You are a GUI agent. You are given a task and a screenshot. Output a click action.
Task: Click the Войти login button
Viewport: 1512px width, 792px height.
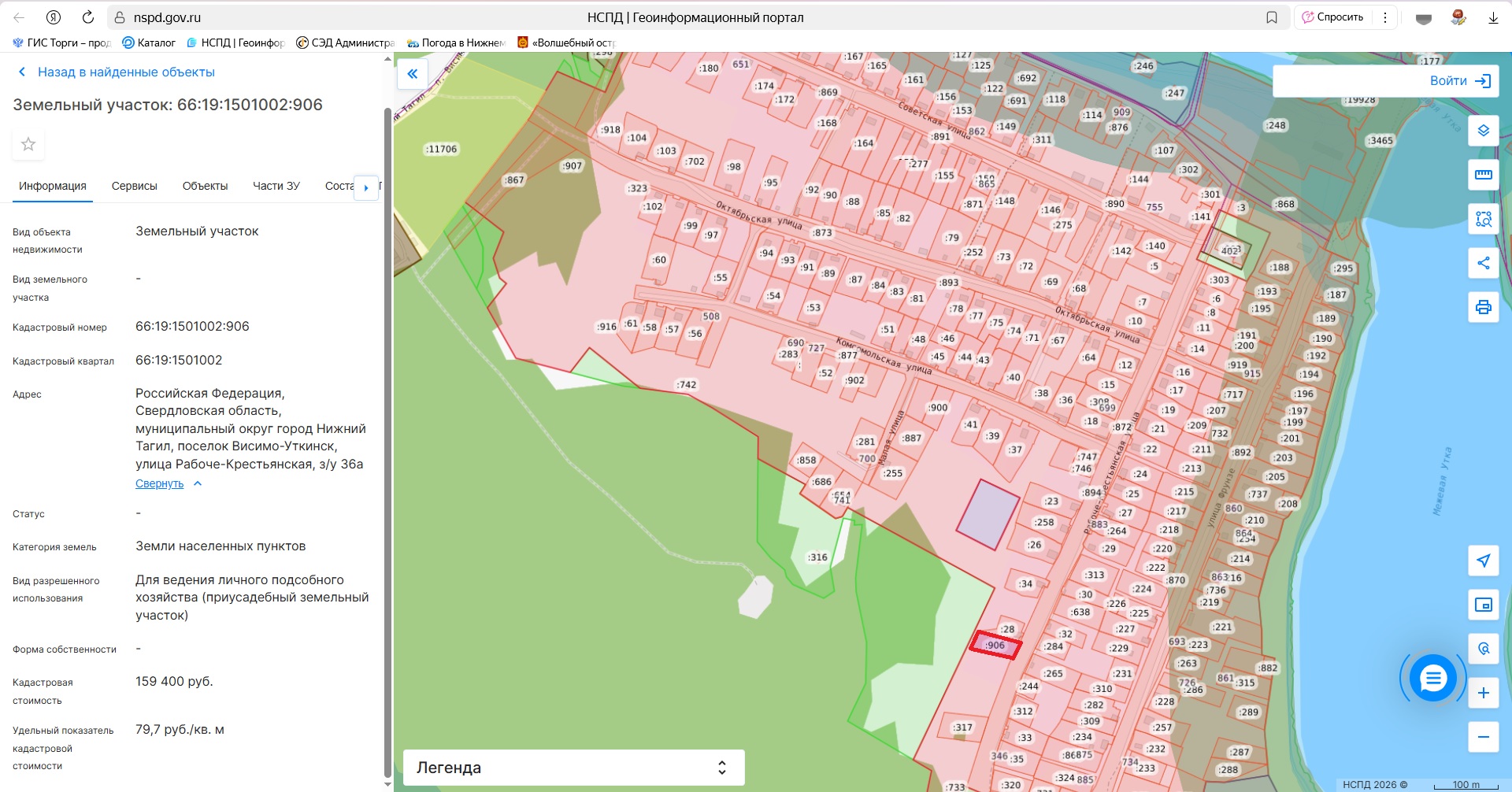[1459, 81]
